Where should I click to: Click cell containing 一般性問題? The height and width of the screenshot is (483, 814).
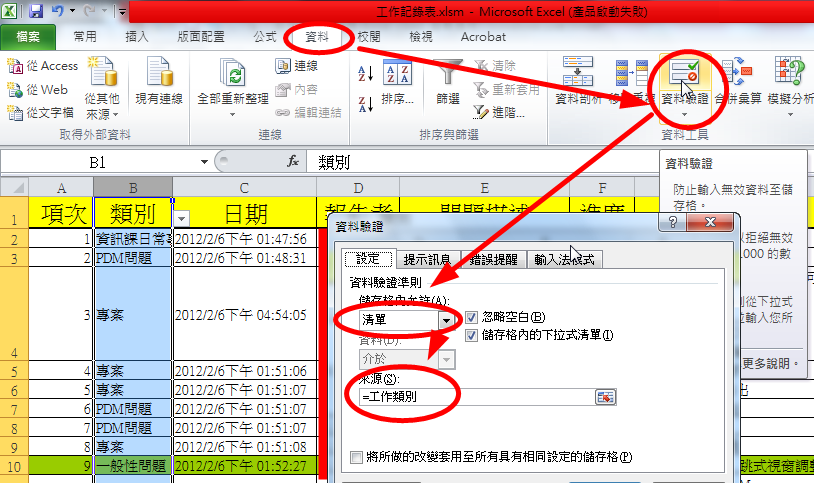pyautogui.click(x=133, y=466)
